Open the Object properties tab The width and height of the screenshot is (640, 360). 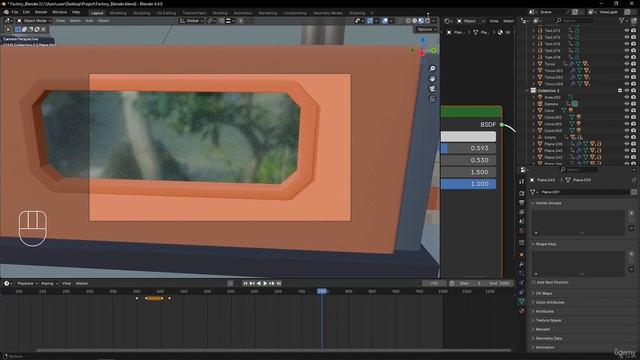(x=522, y=254)
